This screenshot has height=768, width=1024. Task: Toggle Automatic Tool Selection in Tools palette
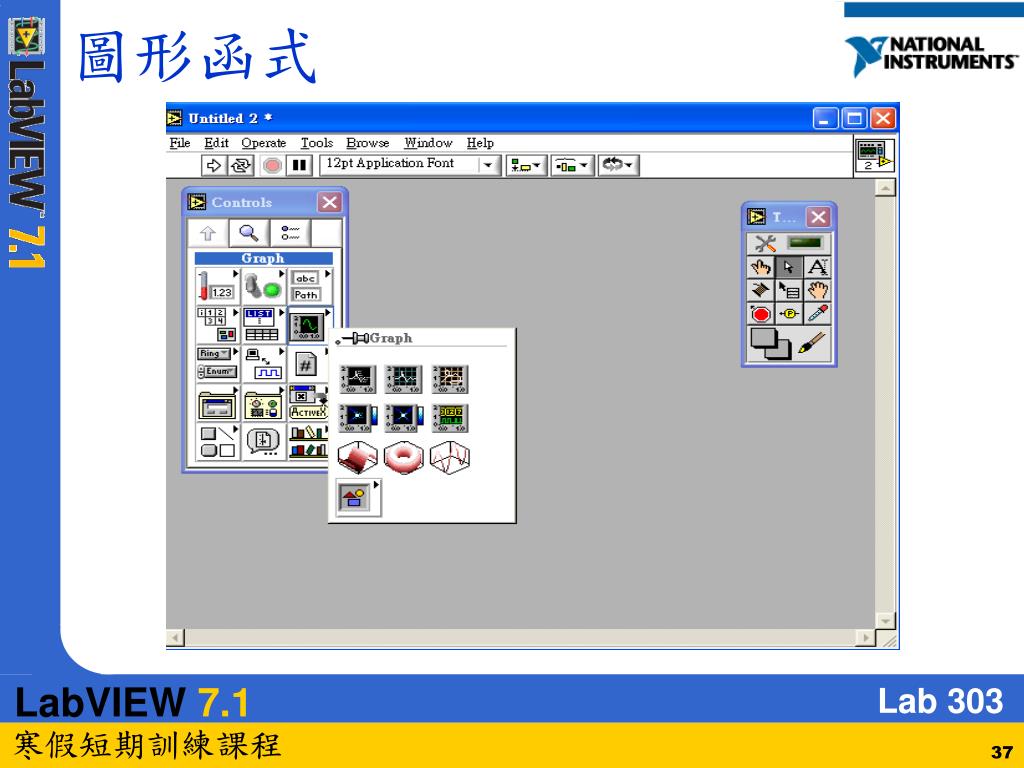point(789,244)
